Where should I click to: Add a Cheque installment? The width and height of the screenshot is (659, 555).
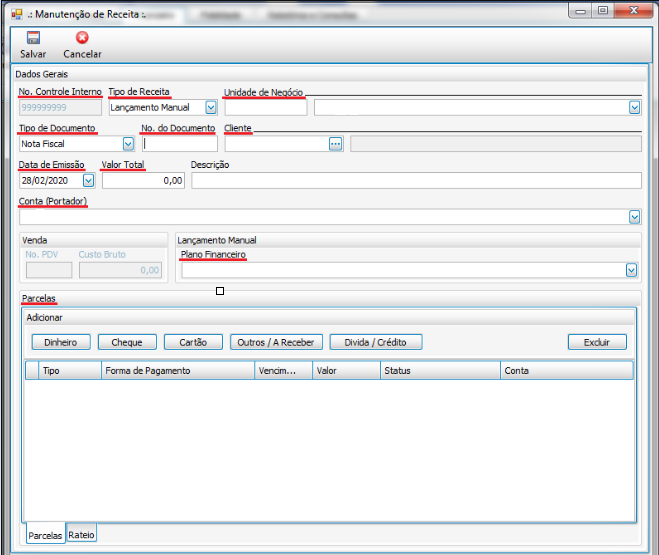coord(127,342)
